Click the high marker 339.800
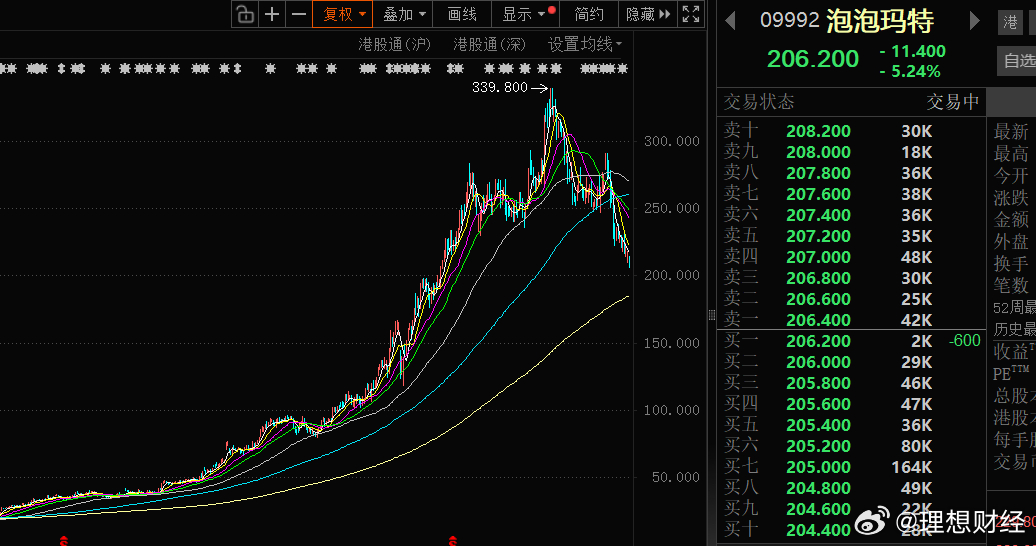1036x546 pixels. [500, 87]
